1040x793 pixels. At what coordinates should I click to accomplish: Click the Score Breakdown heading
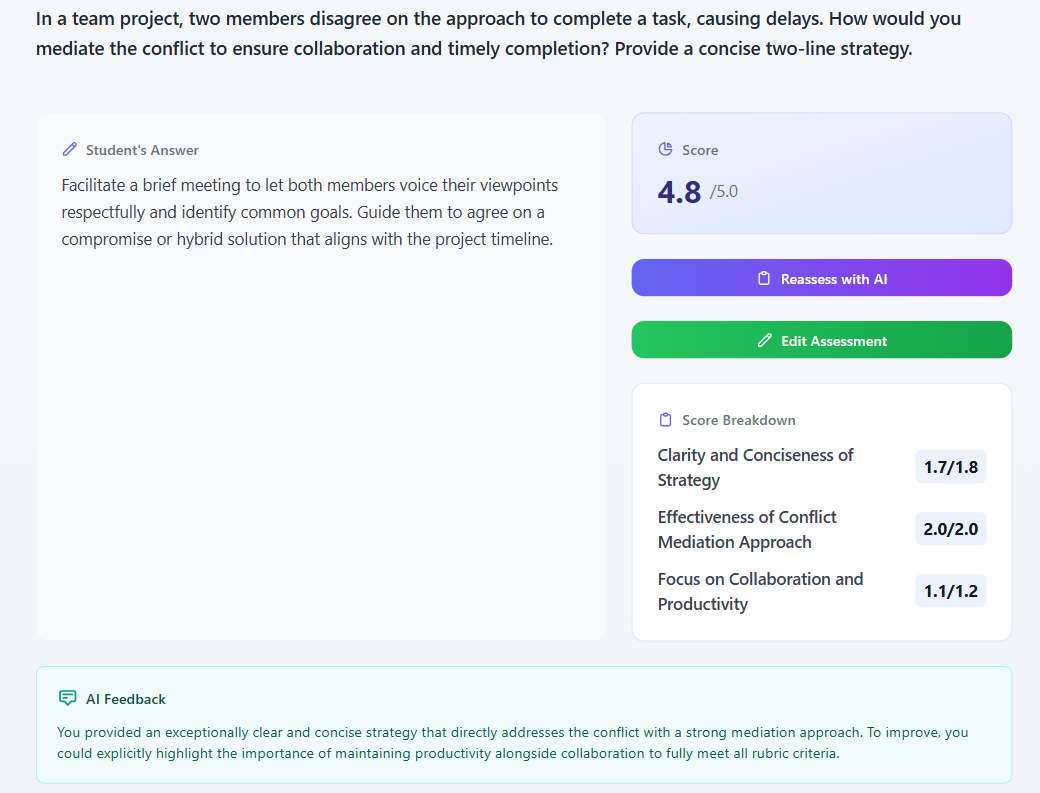(x=739, y=420)
